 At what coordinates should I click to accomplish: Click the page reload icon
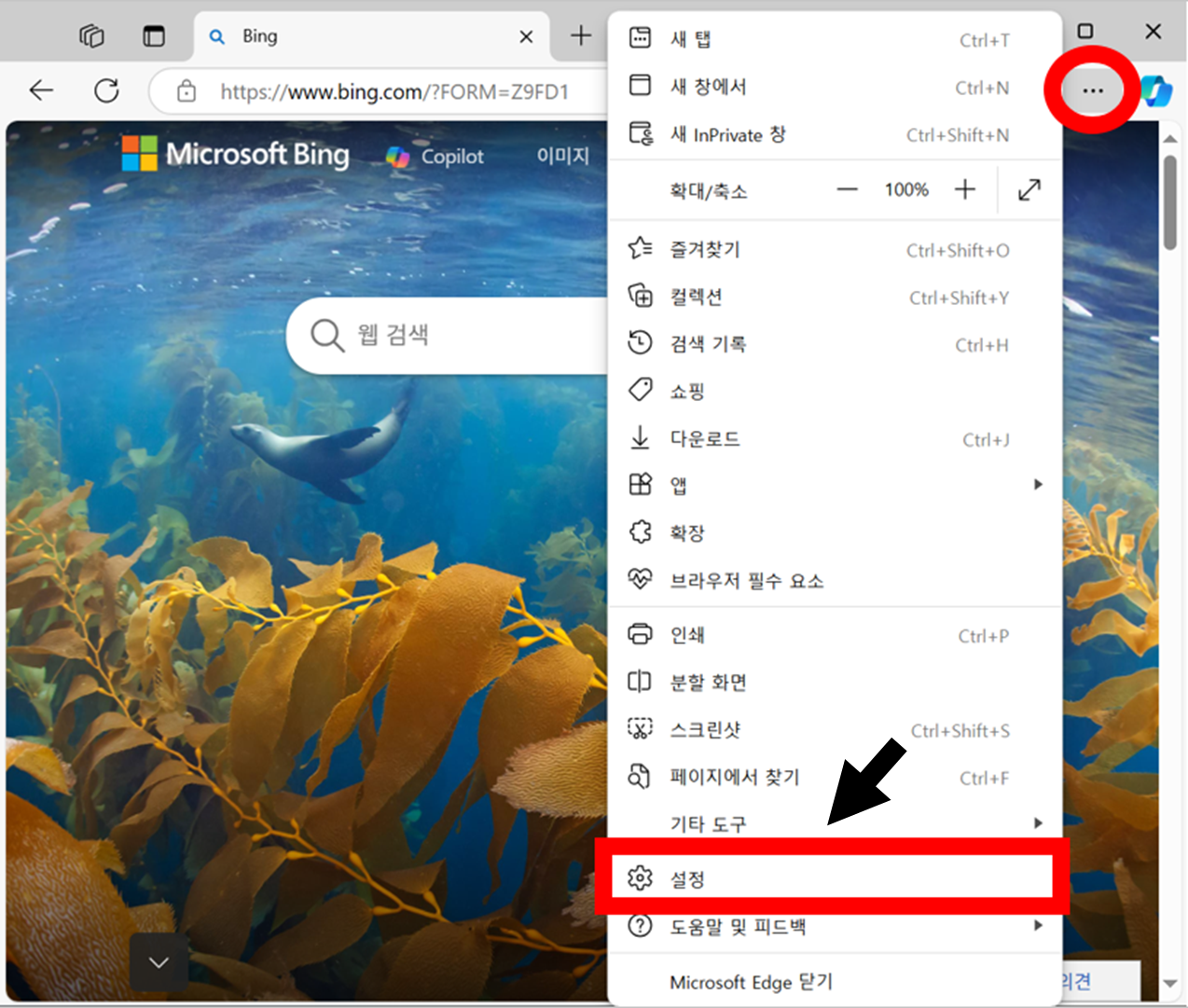pyautogui.click(x=106, y=90)
